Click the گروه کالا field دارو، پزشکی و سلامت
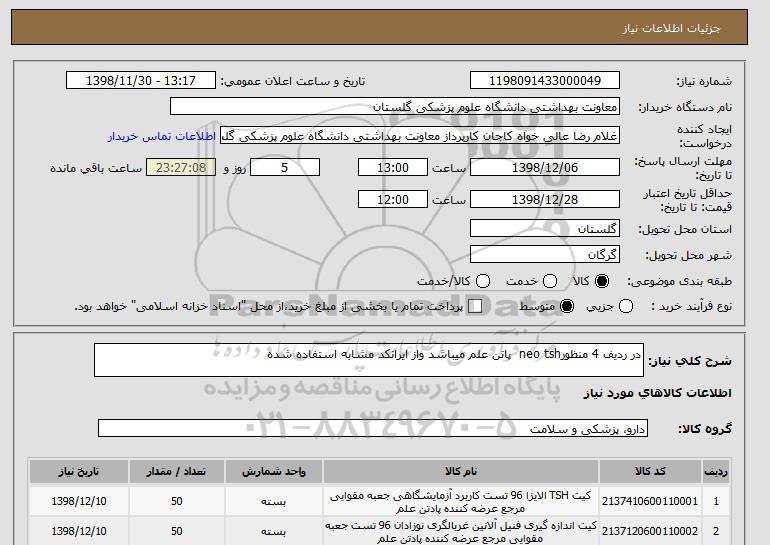The height and width of the screenshot is (545, 770). (x=373, y=428)
